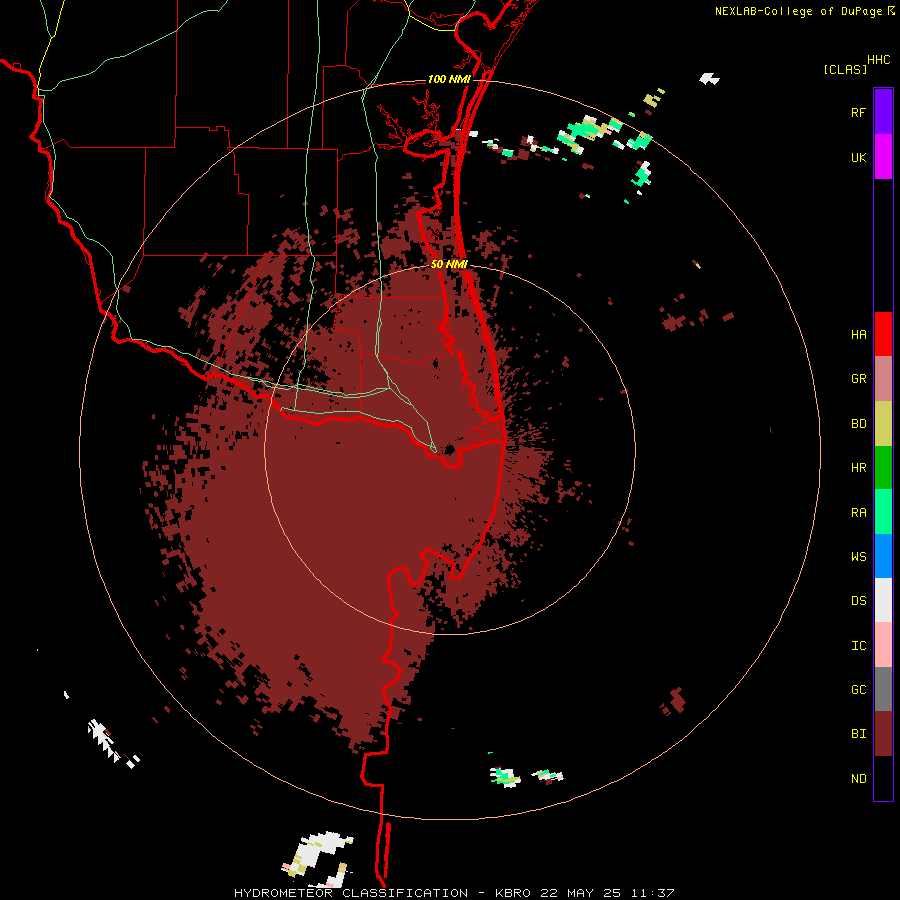Click the BD yellow legend swatch
Viewport: 900px width, 900px height.
tap(883, 424)
